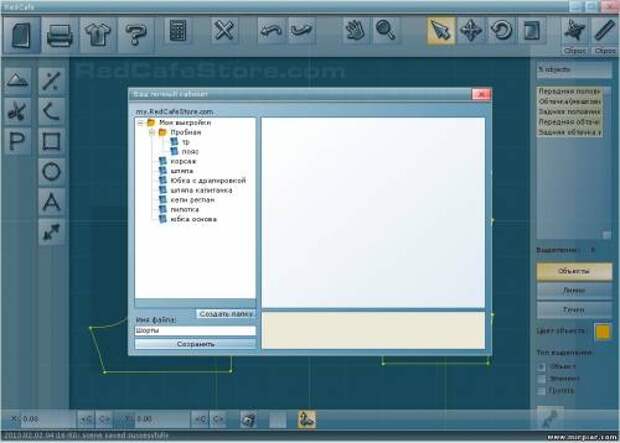Select the double-arrow measure tool
Viewport: 620px width, 443px height.
click(51, 233)
